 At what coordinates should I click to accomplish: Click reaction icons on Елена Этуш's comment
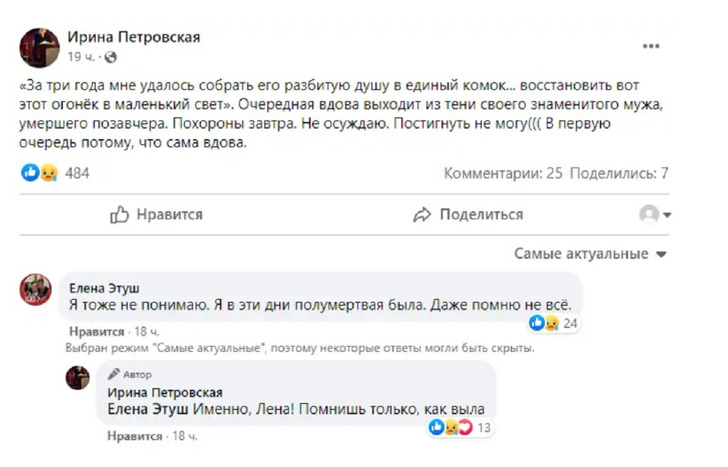click(x=545, y=323)
